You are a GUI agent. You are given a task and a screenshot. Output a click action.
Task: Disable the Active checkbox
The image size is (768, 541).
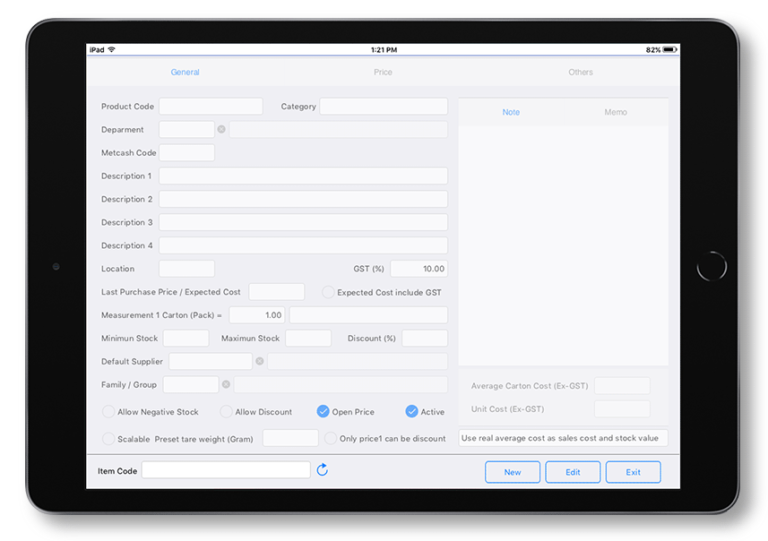tap(411, 411)
